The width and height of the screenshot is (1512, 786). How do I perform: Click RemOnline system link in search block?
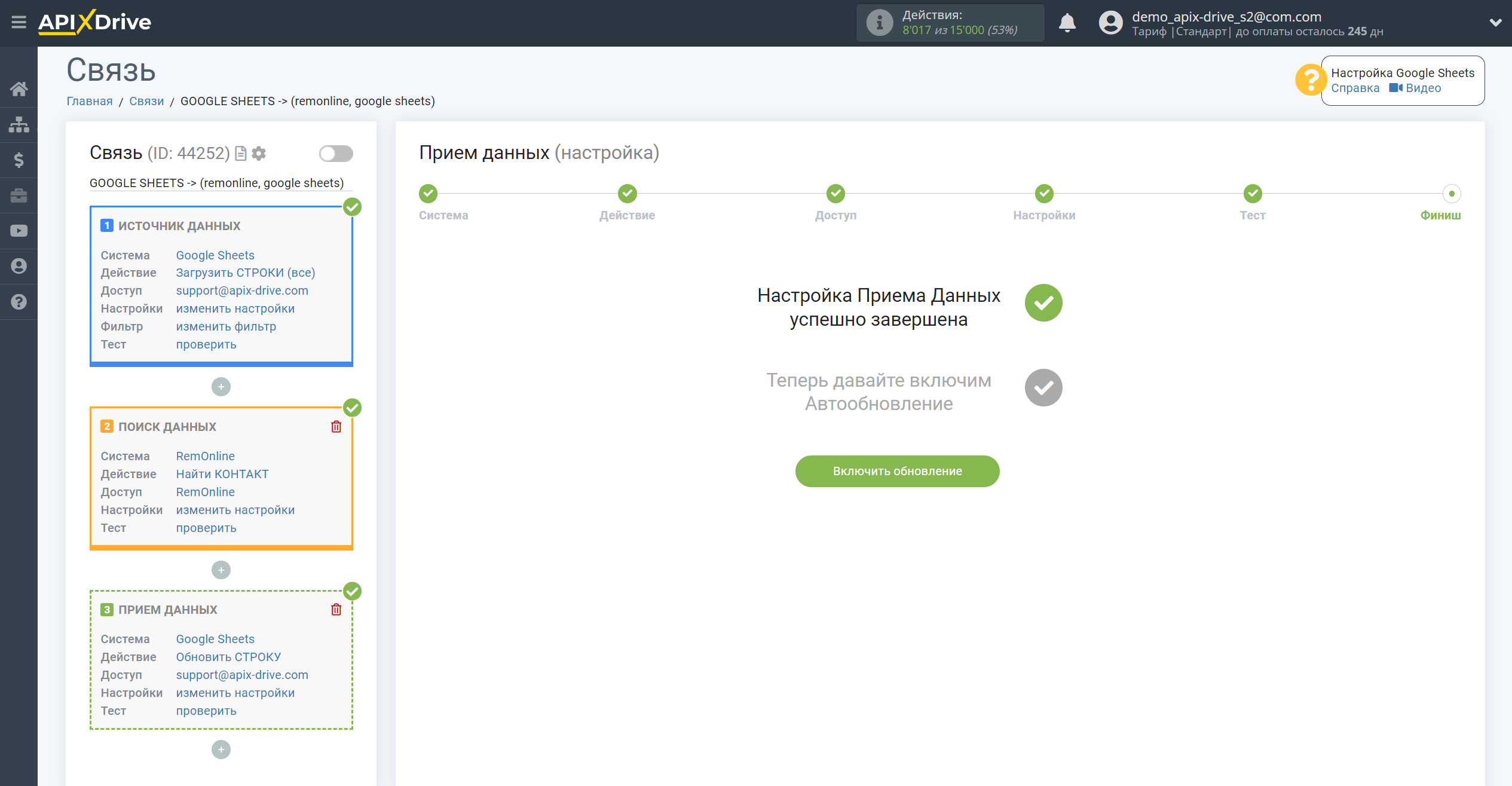click(x=206, y=456)
